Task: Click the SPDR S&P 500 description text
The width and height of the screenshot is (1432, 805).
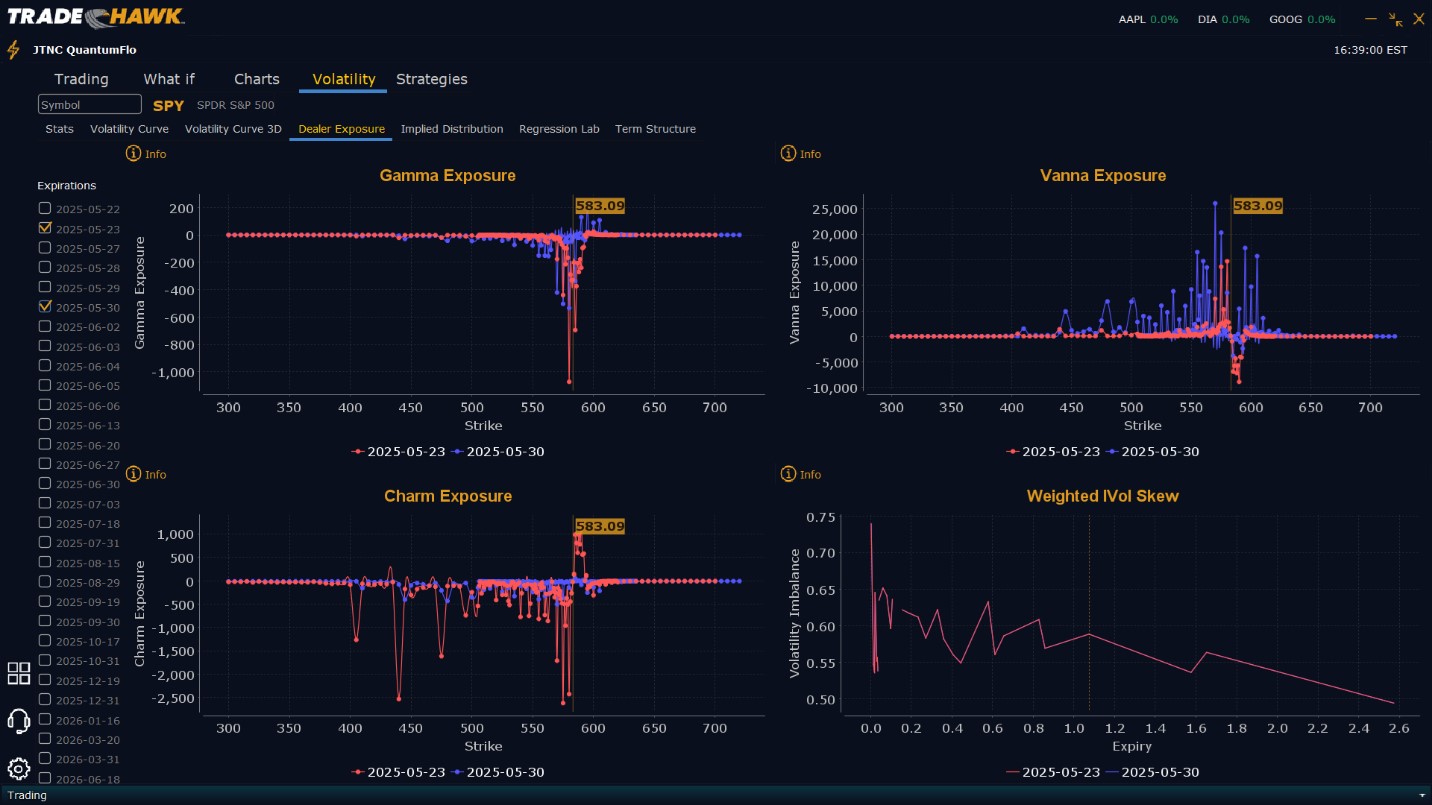Action: (x=235, y=105)
